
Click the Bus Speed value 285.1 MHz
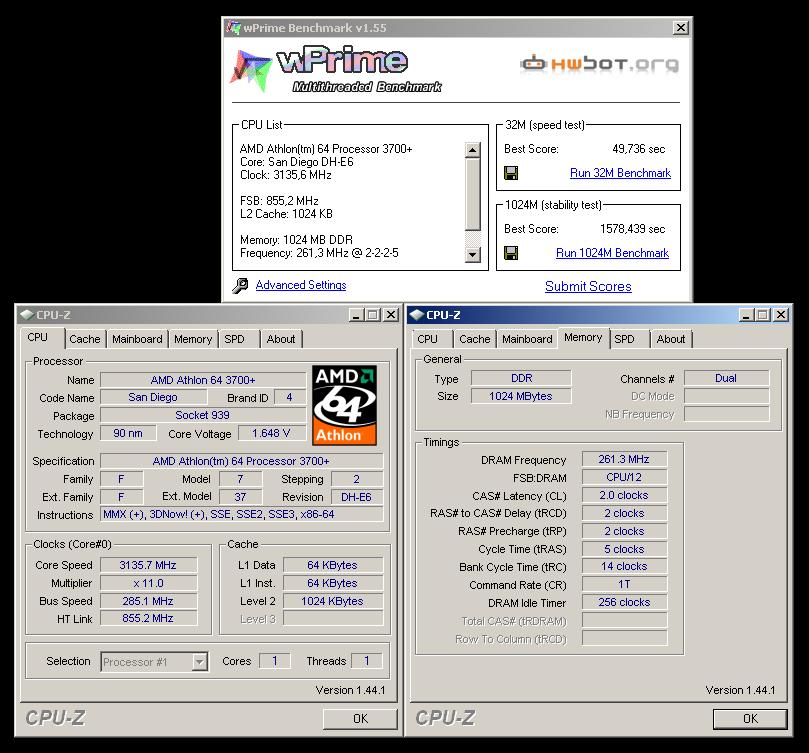[148, 601]
